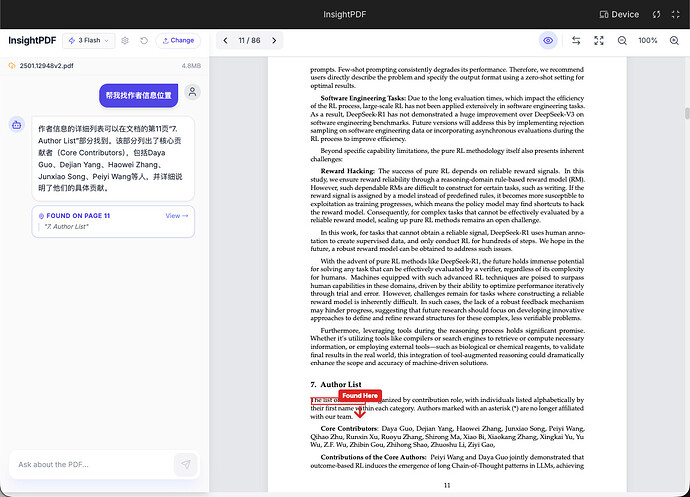Click the Core Contributors bold text
Image resolution: width=690 pixels, height=497 pixels.
pyautogui.click(x=349, y=428)
